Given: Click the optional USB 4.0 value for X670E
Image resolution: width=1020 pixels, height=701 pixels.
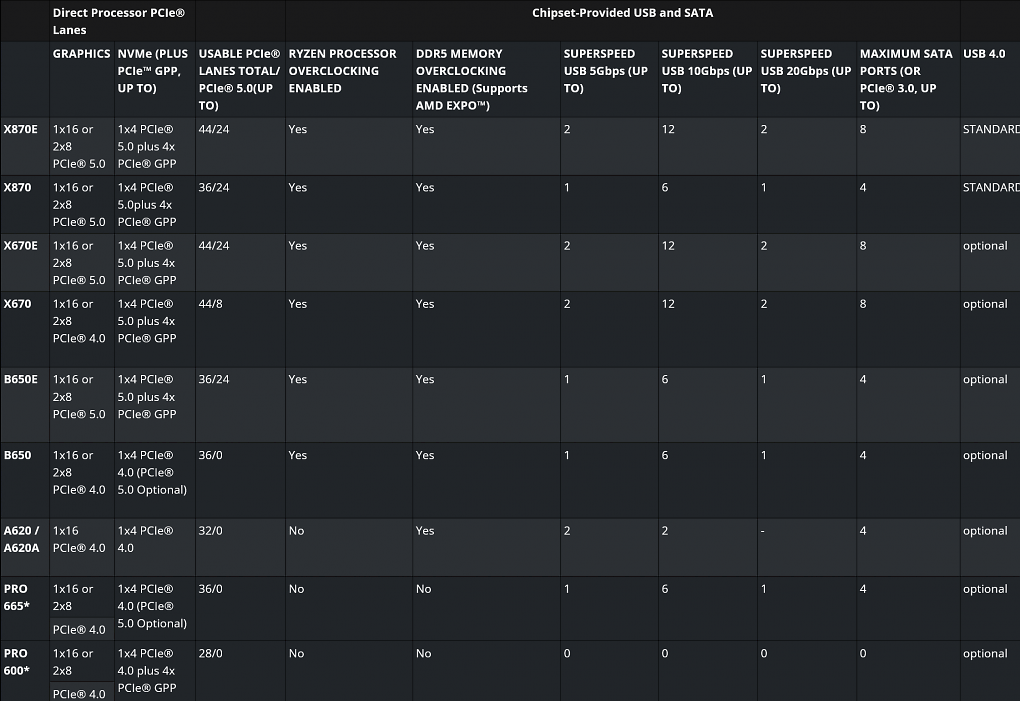Looking at the screenshot, I should pyautogui.click(x=985, y=246).
